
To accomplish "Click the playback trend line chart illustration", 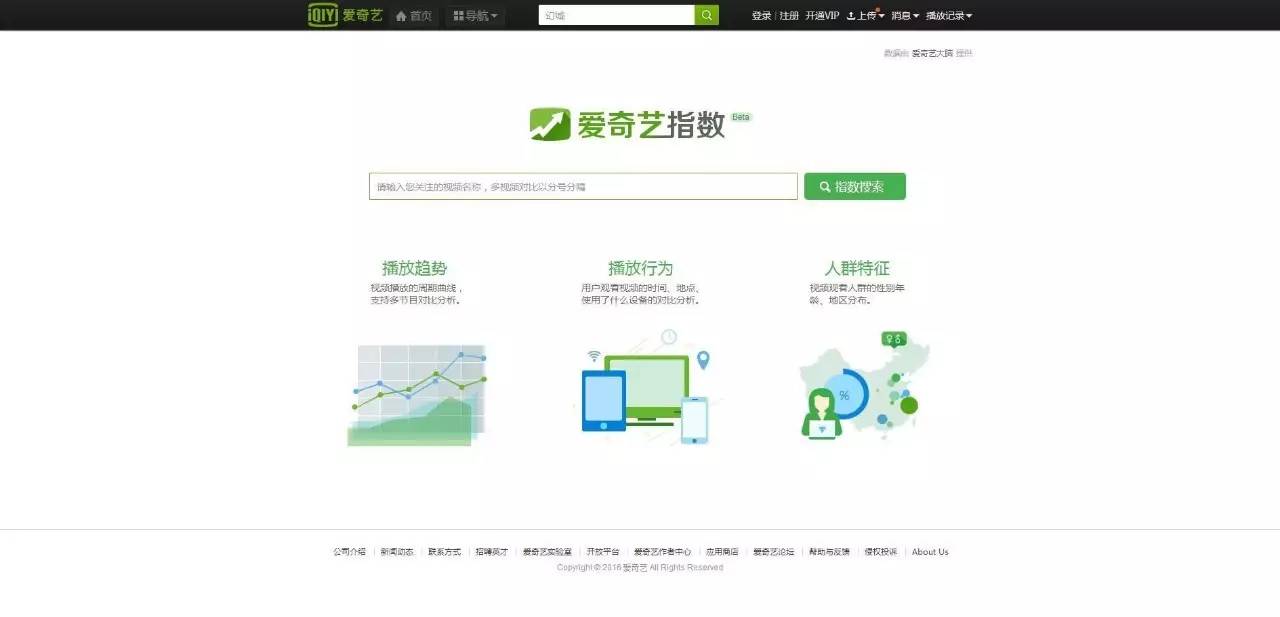I will (419, 394).
